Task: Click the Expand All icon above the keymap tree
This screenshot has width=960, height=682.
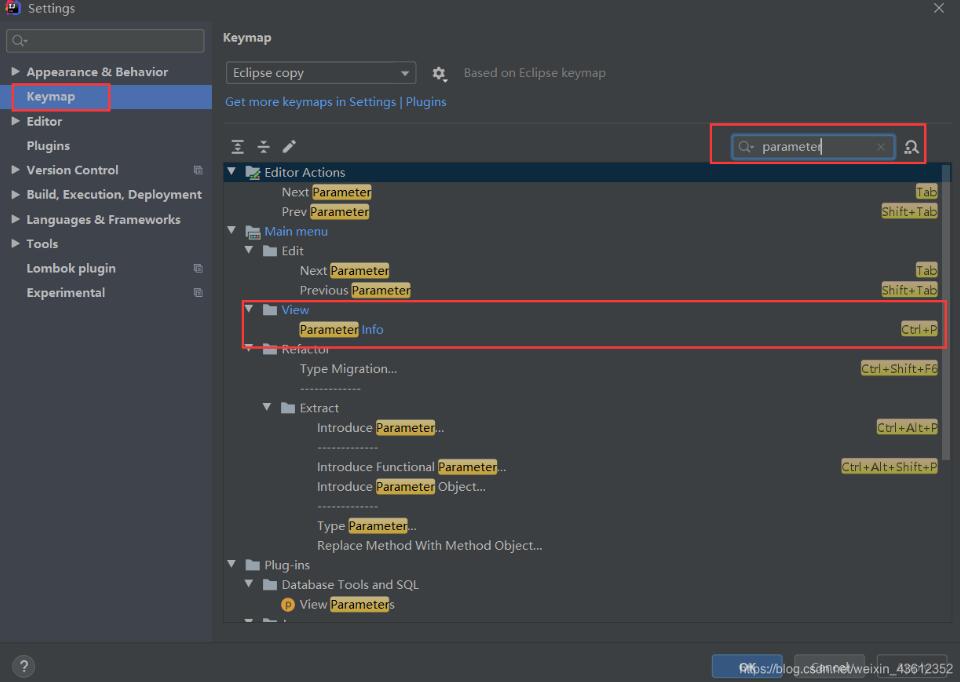Action: (x=237, y=147)
